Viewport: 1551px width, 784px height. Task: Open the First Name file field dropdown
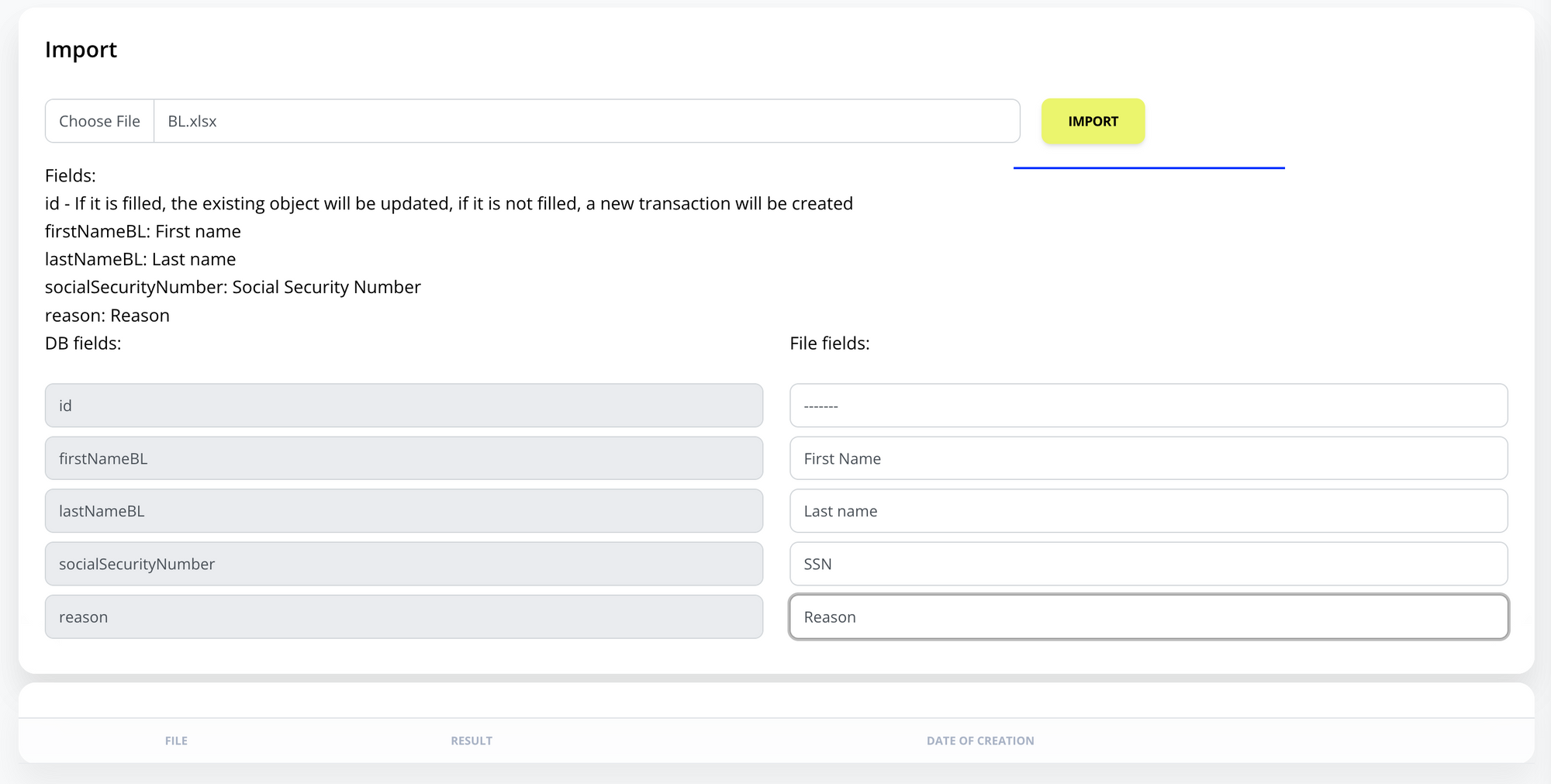(x=1148, y=458)
